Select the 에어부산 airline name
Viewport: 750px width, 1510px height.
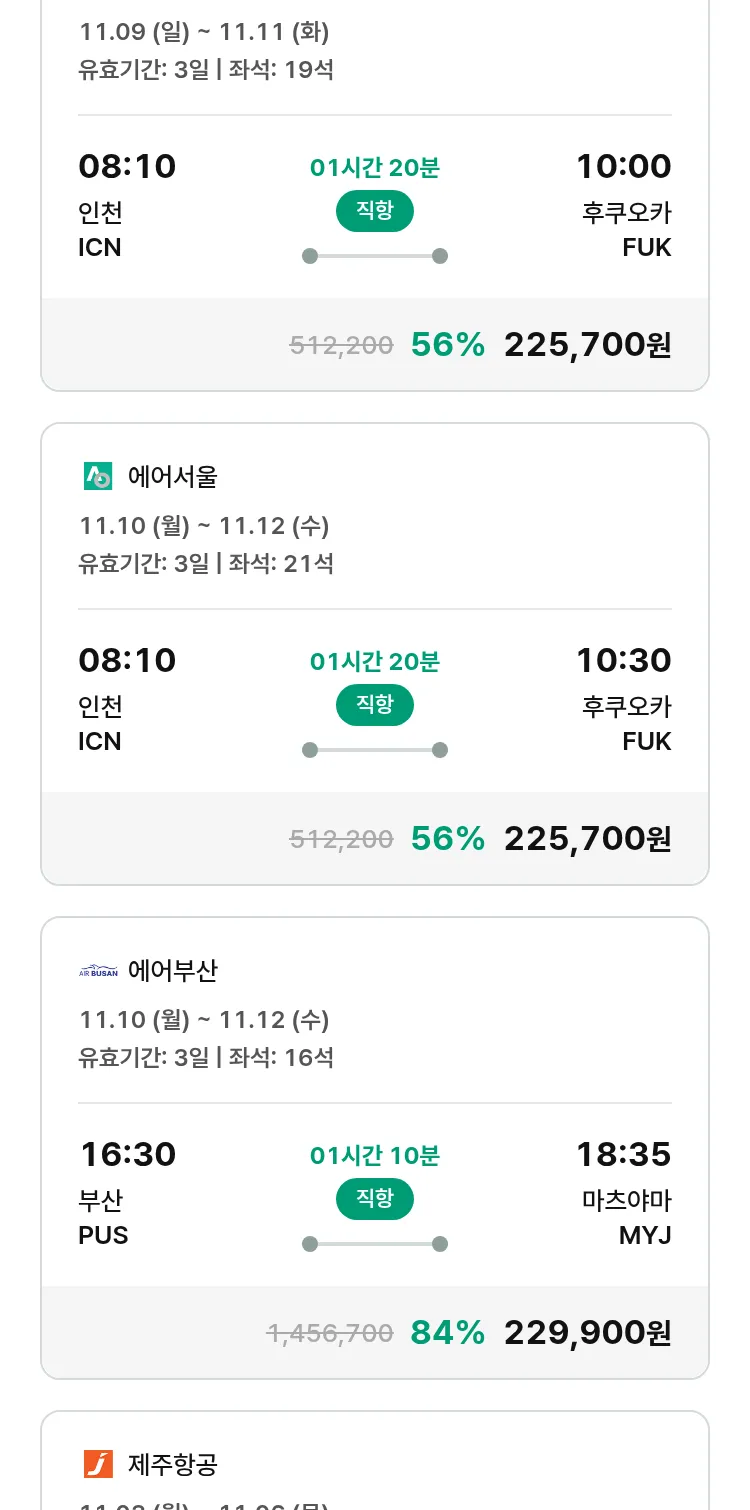pos(172,971)
